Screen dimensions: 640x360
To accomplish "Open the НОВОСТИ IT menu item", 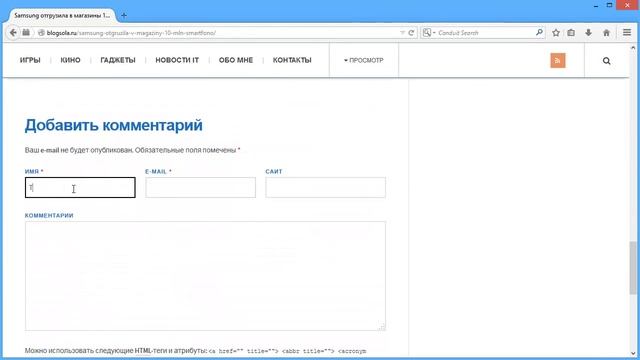I will [177, 60].
